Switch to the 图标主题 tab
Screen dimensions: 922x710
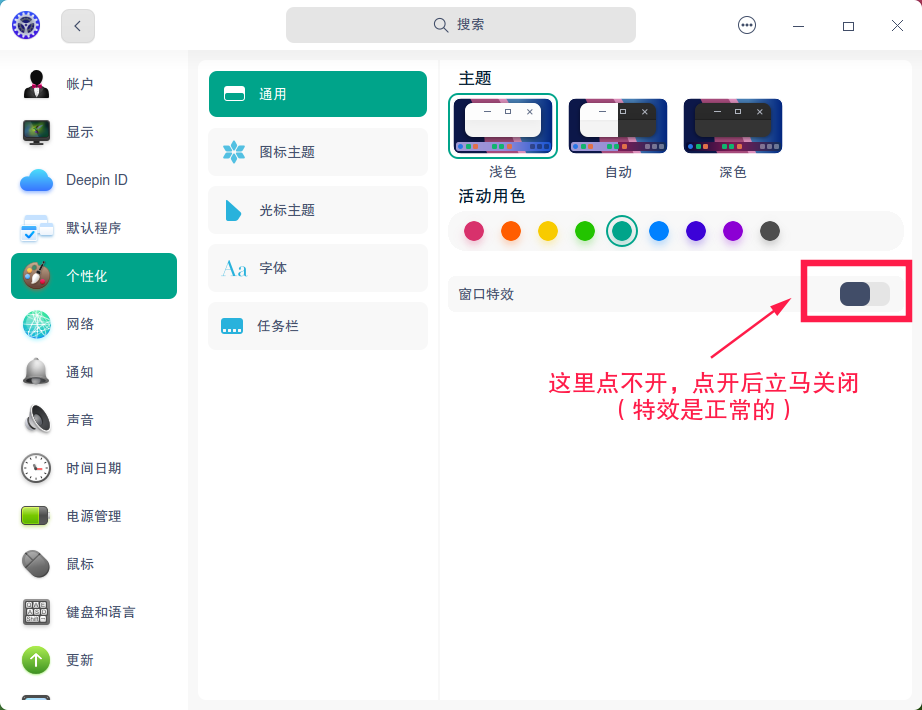coord(317,152)
